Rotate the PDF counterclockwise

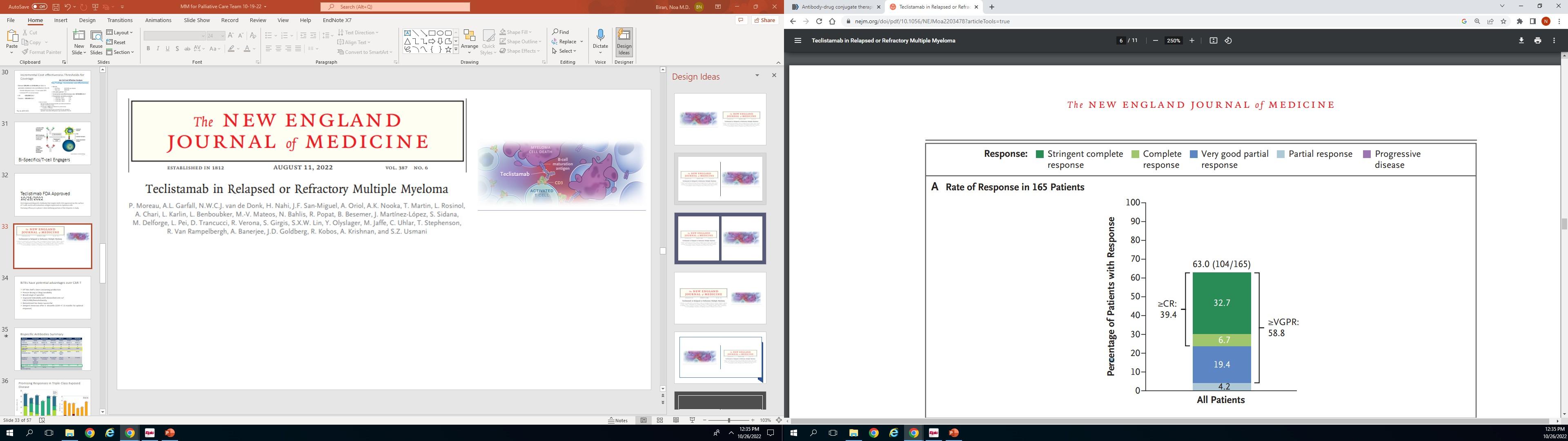(x=1228, y=41)
